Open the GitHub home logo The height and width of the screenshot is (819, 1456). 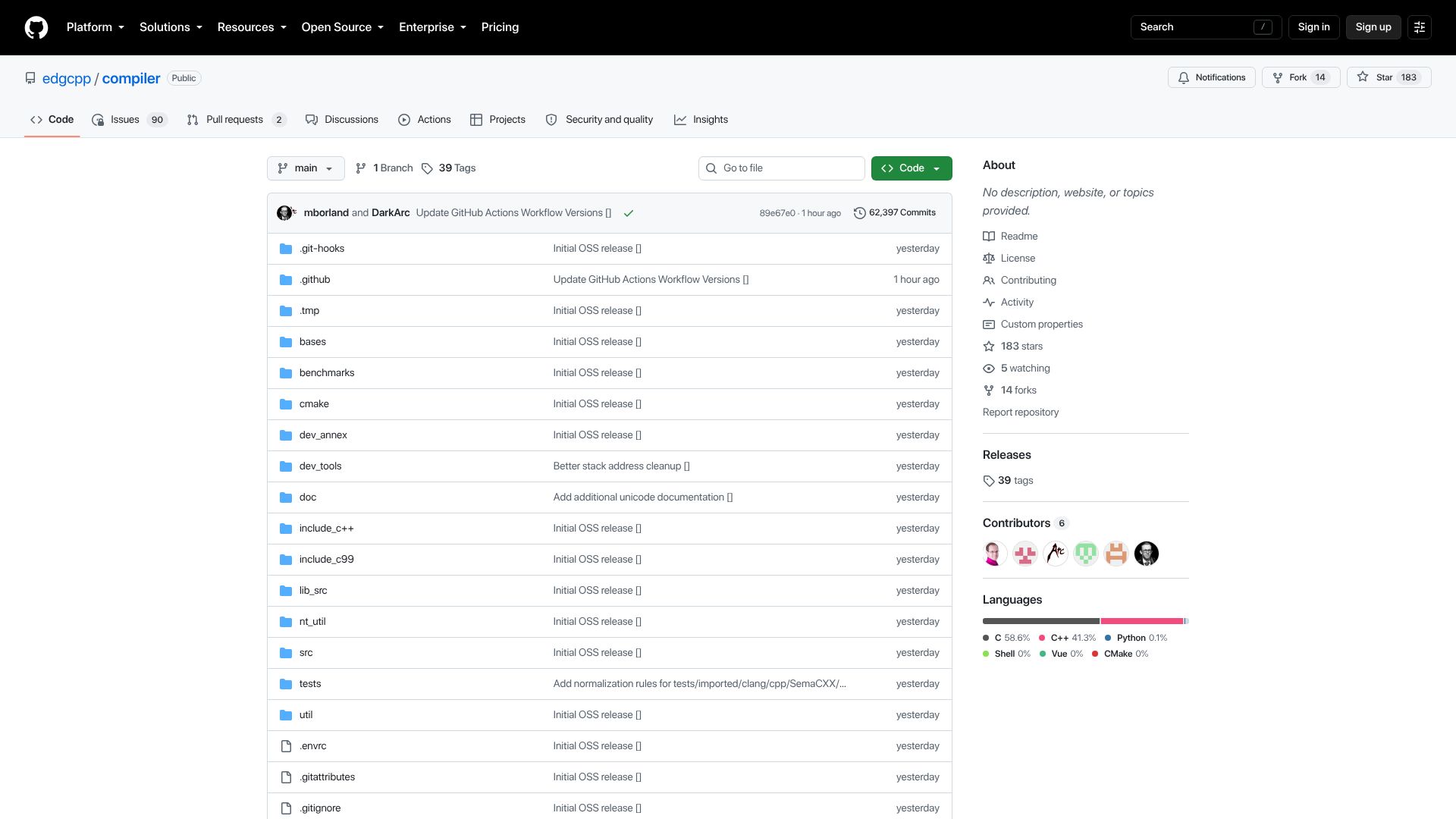click(36, 27)
